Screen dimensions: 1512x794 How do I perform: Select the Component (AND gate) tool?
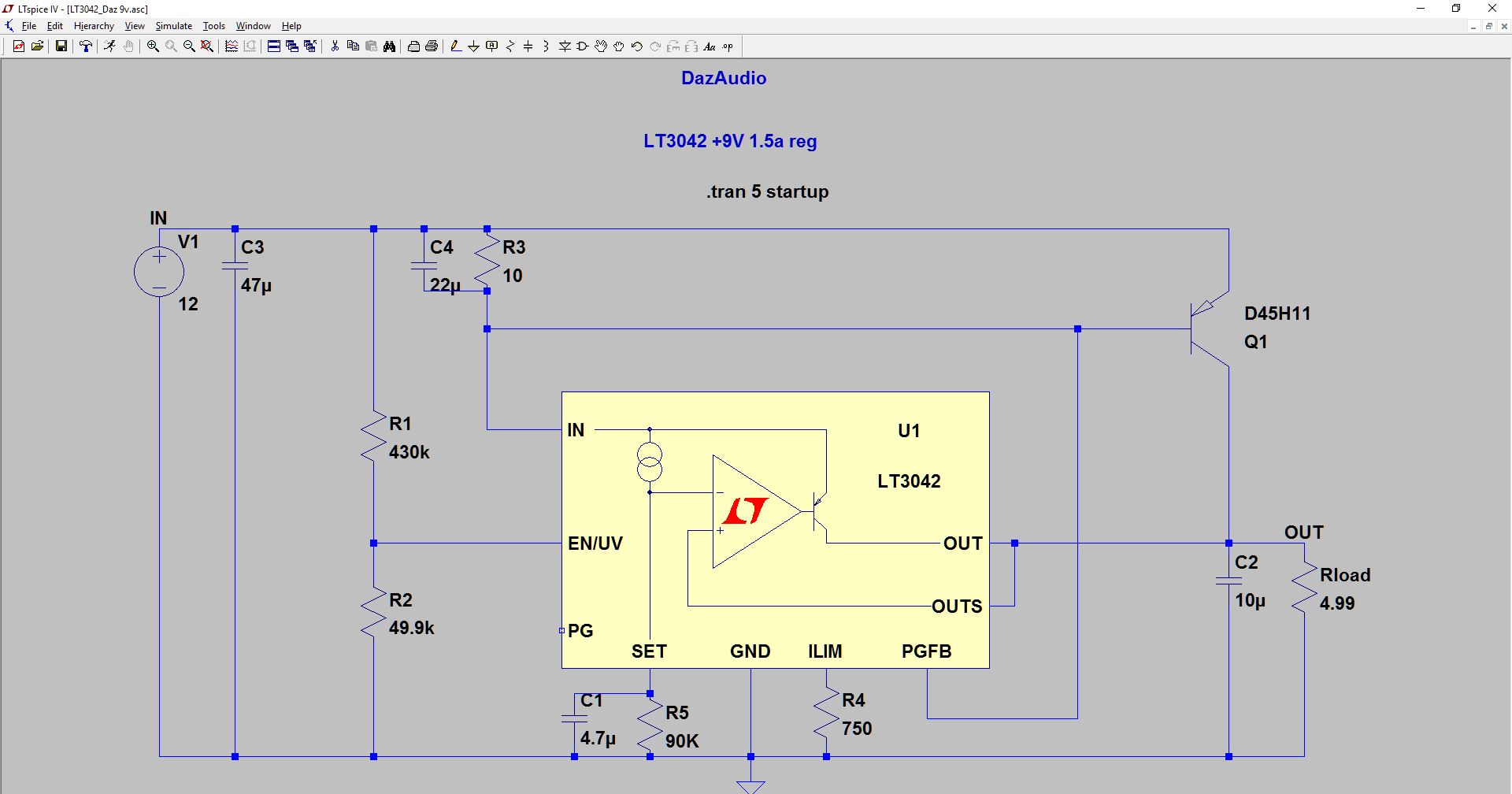pyautogui.click(x=583, y=46)
